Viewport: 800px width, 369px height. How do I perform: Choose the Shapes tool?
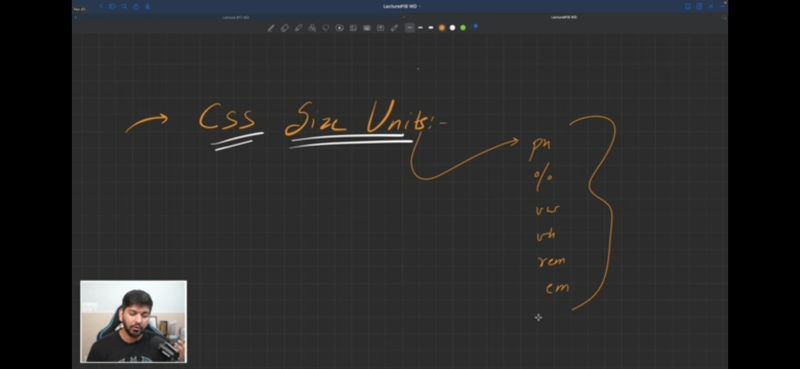pyautogui.click(x=312, y=28)
